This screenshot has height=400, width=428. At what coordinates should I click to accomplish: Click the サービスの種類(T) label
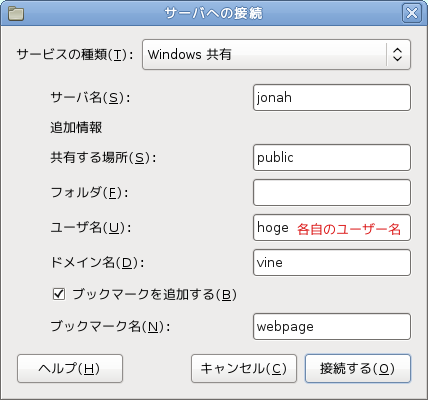click(75, 55)
